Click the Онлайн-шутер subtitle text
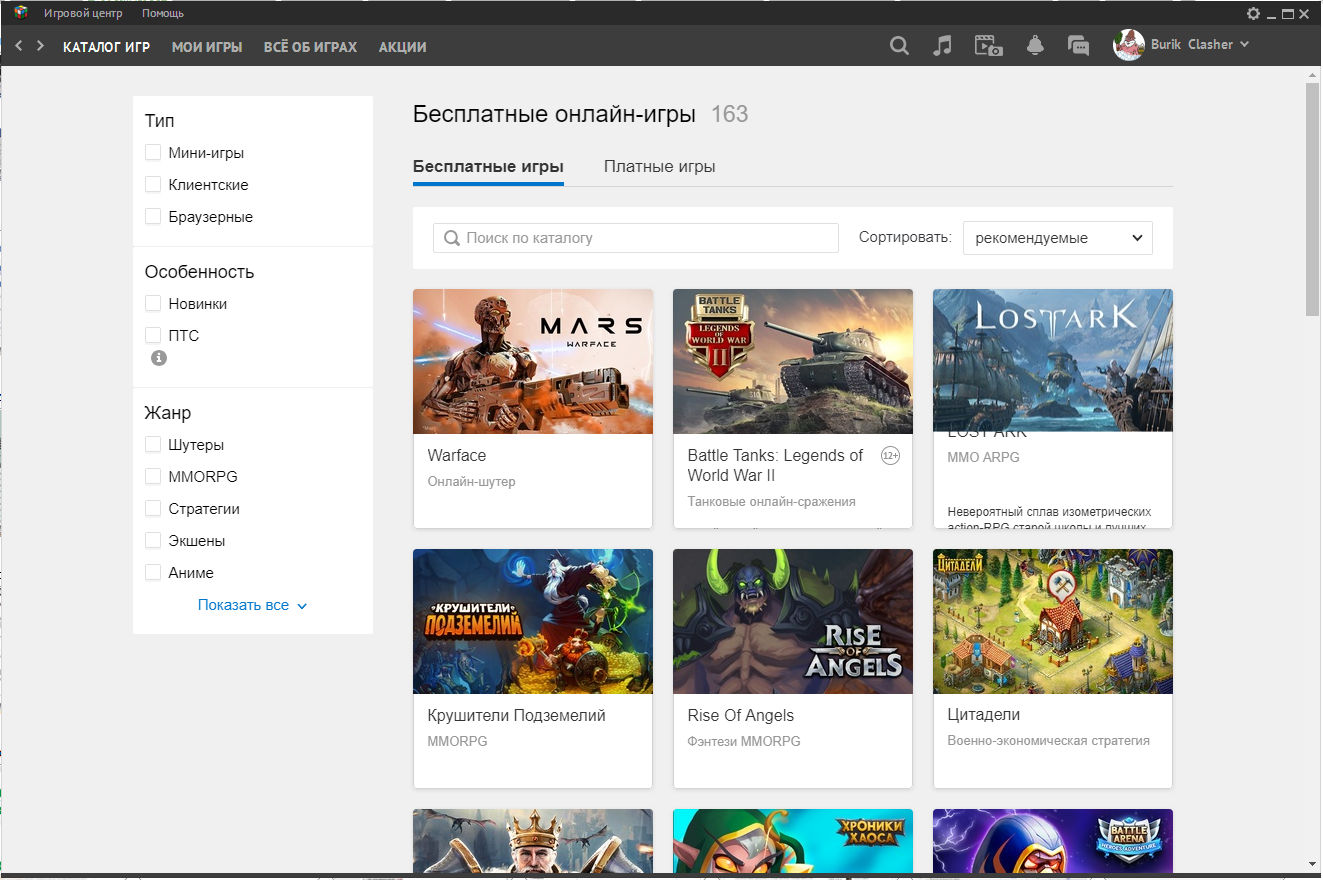Image resolution: width=1323 pixels, height=880 pixels. (471, 481)
